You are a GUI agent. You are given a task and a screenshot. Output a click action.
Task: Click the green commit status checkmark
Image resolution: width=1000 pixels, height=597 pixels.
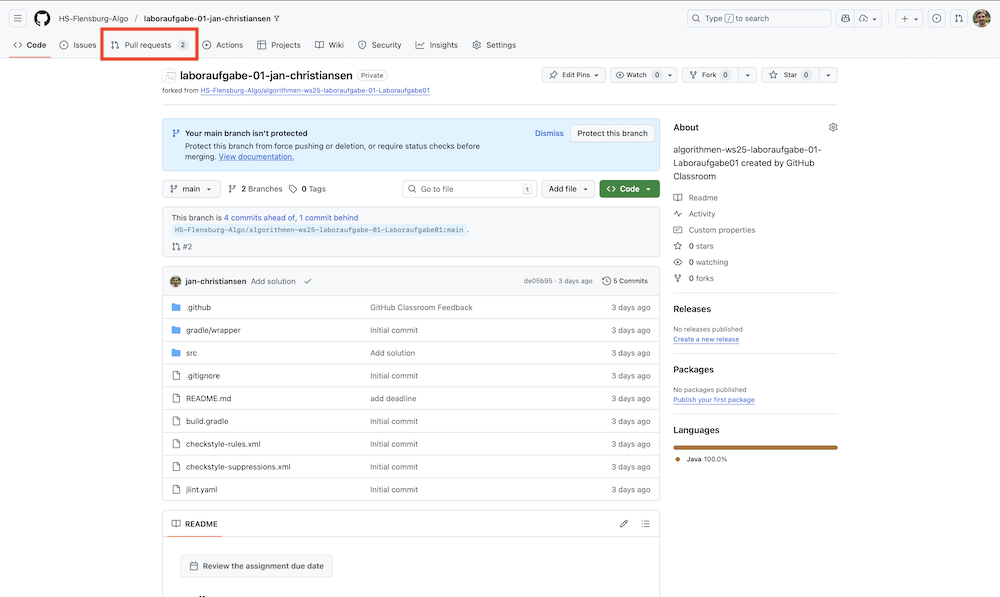(x=307, y=281)
